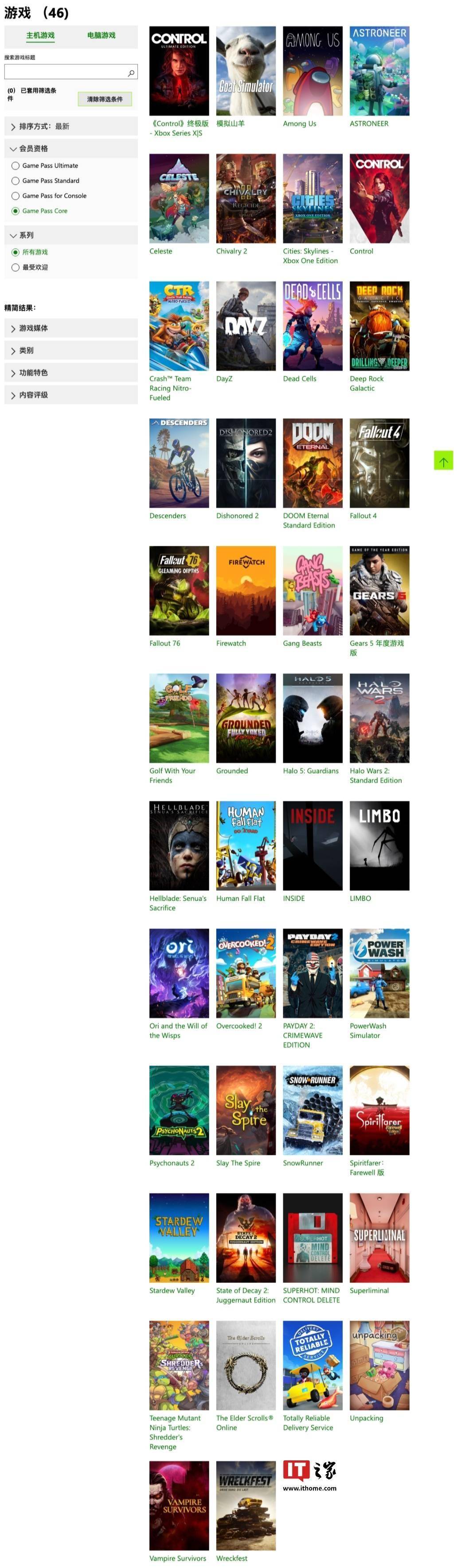The height and width of the screenshot is (1568, 457).
Task: Expand the 内容评级 filter
Action: point(70,395)
